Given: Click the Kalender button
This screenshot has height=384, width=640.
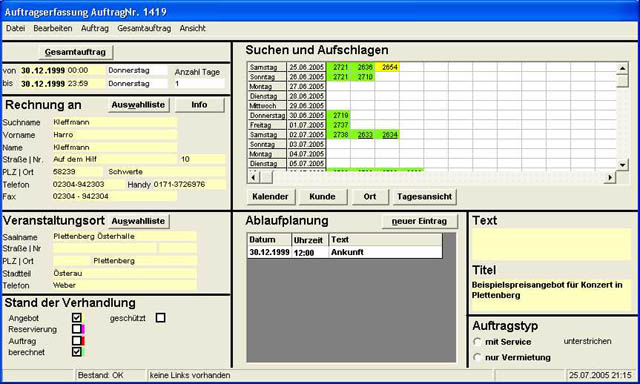Looking at the screenshot, I should point(270,197).
